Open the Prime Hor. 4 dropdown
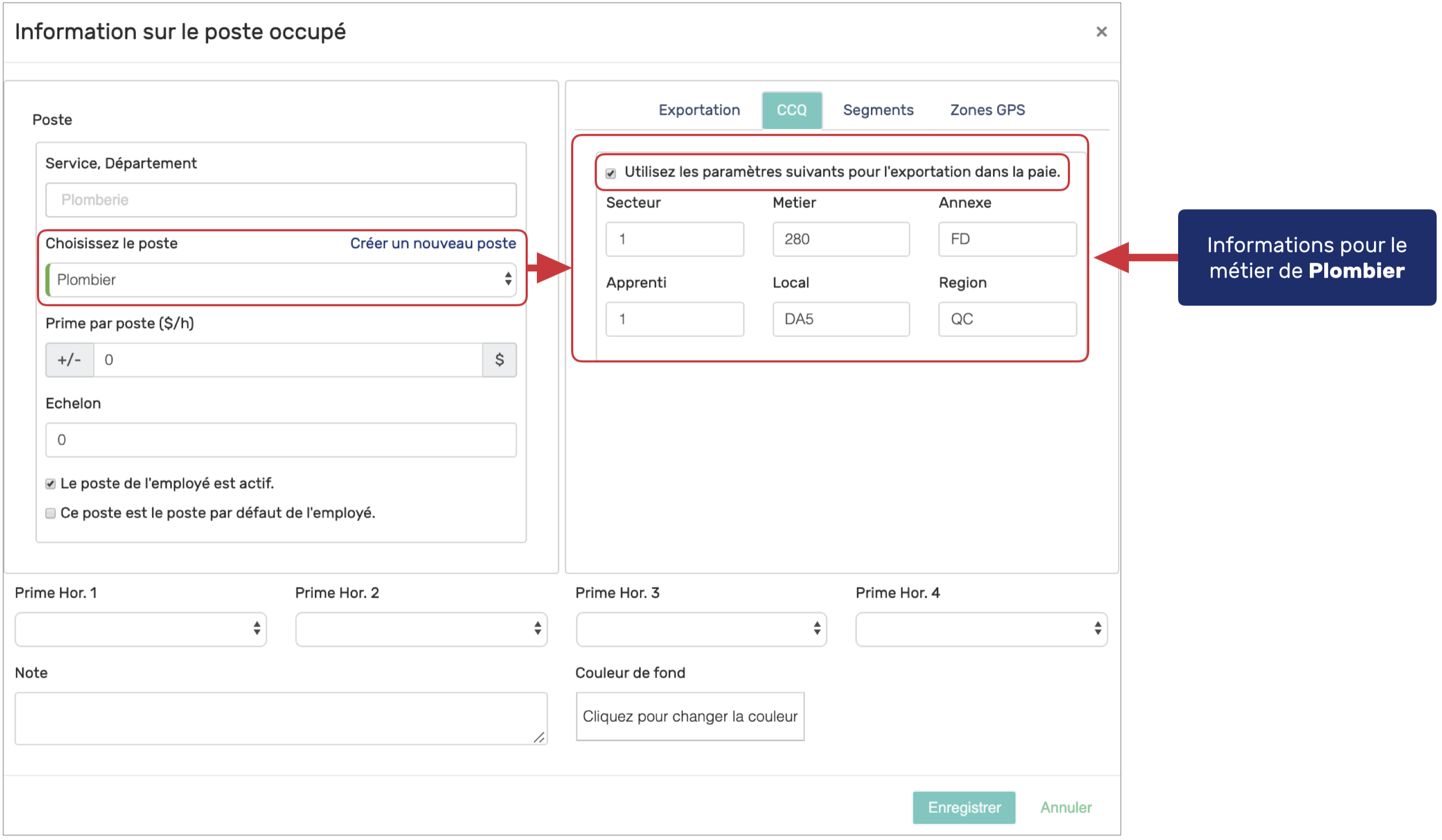Image resolution: width=1442 pixels, height=840 pixels. (981, 629)
